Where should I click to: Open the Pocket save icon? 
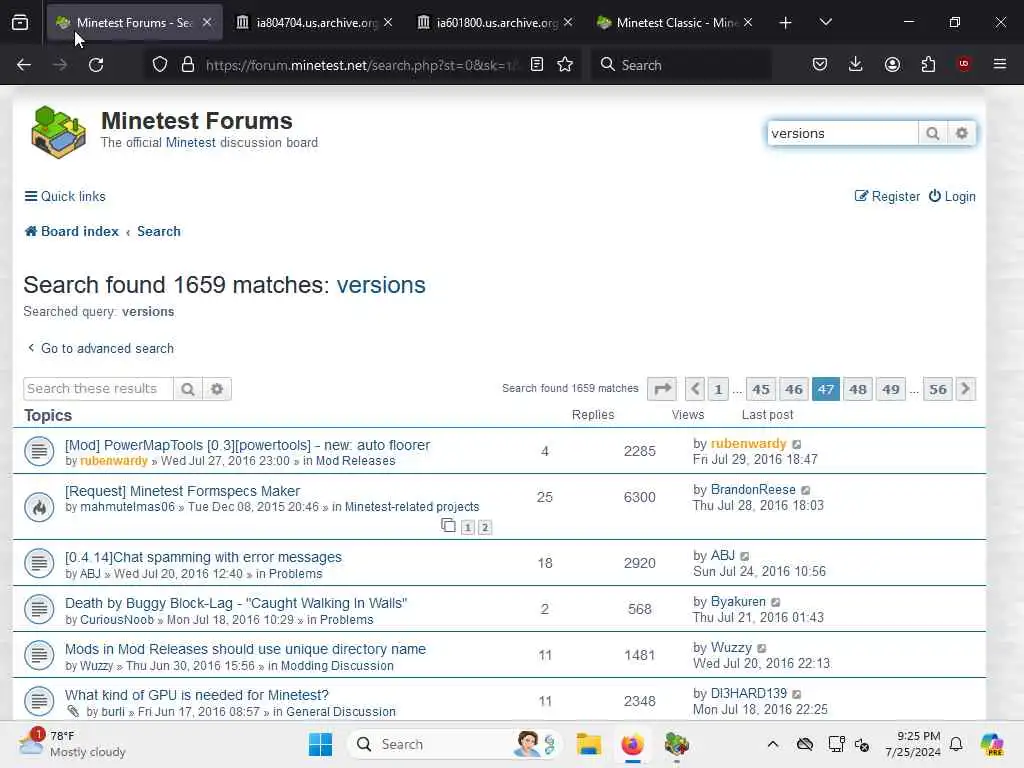tap(820, 64)
